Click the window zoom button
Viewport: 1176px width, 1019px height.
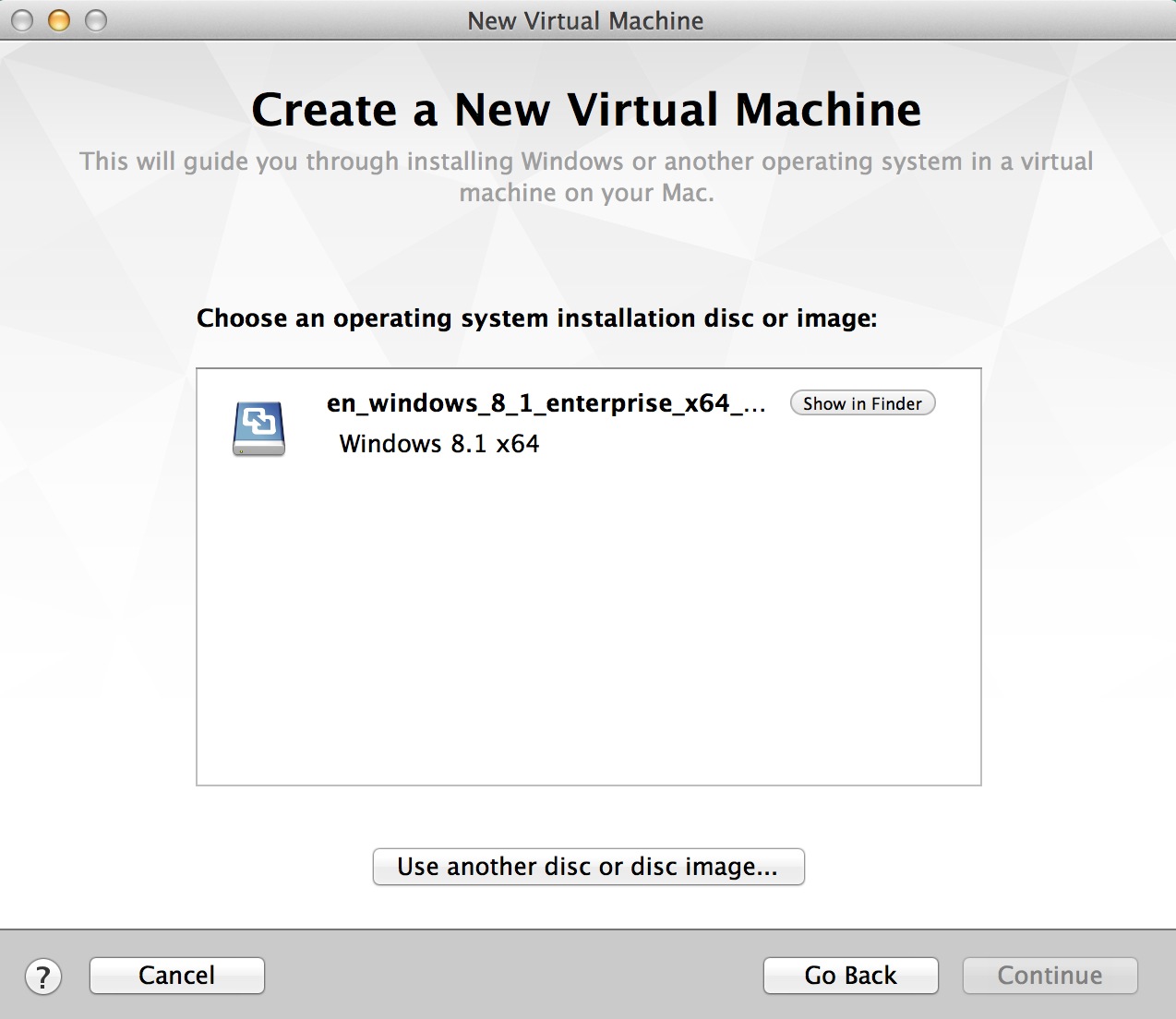[96, 20]
